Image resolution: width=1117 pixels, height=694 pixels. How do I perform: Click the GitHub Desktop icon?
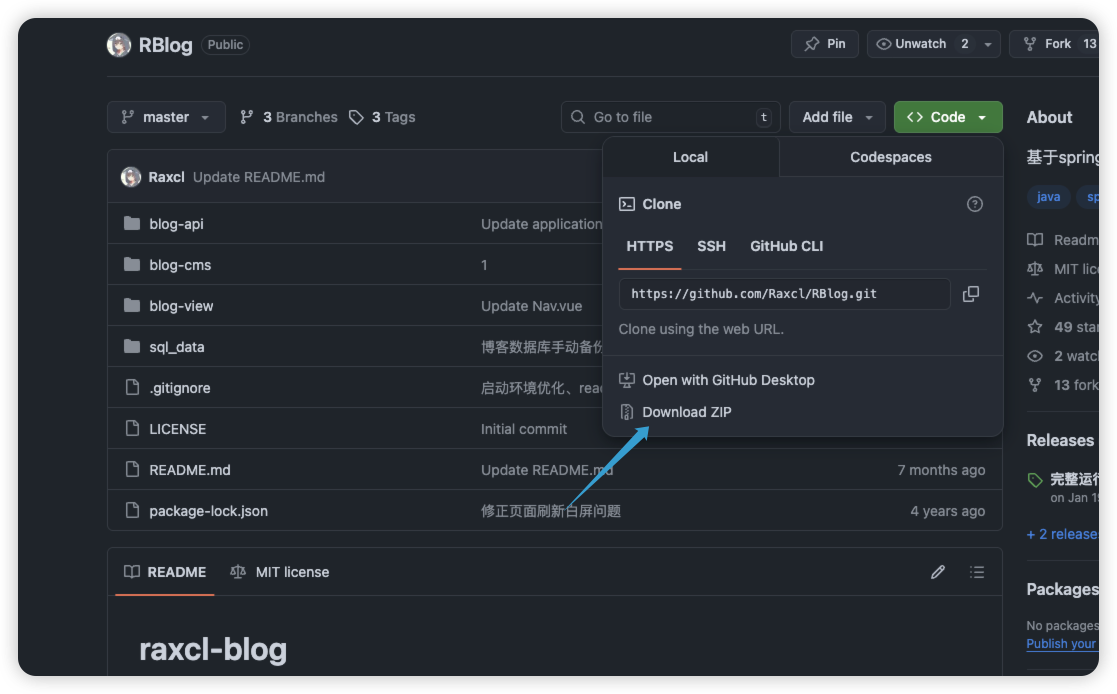click(627, 380)
